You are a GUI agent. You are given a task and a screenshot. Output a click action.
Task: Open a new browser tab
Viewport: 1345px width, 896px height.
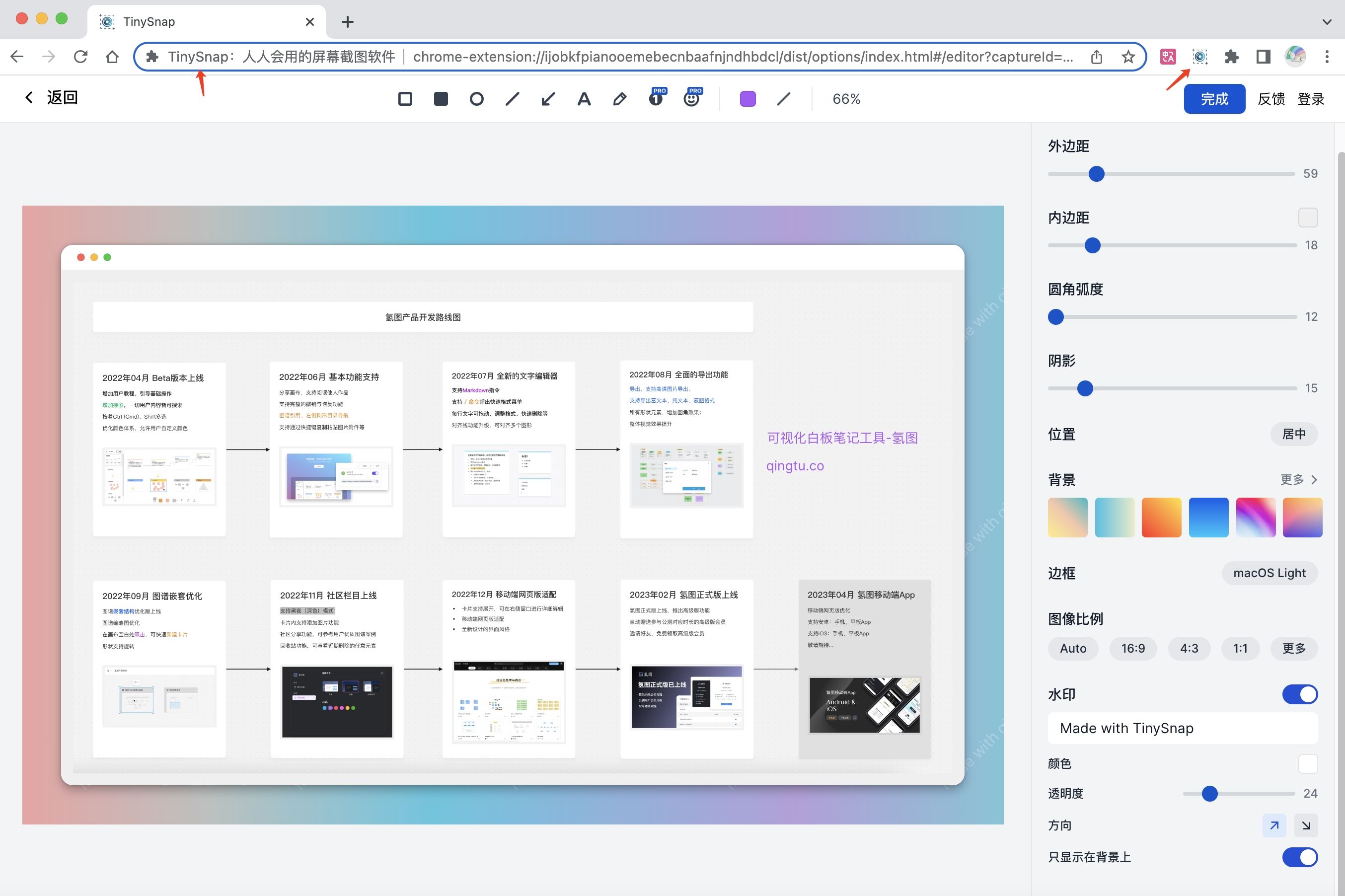(x=347, y=22)
